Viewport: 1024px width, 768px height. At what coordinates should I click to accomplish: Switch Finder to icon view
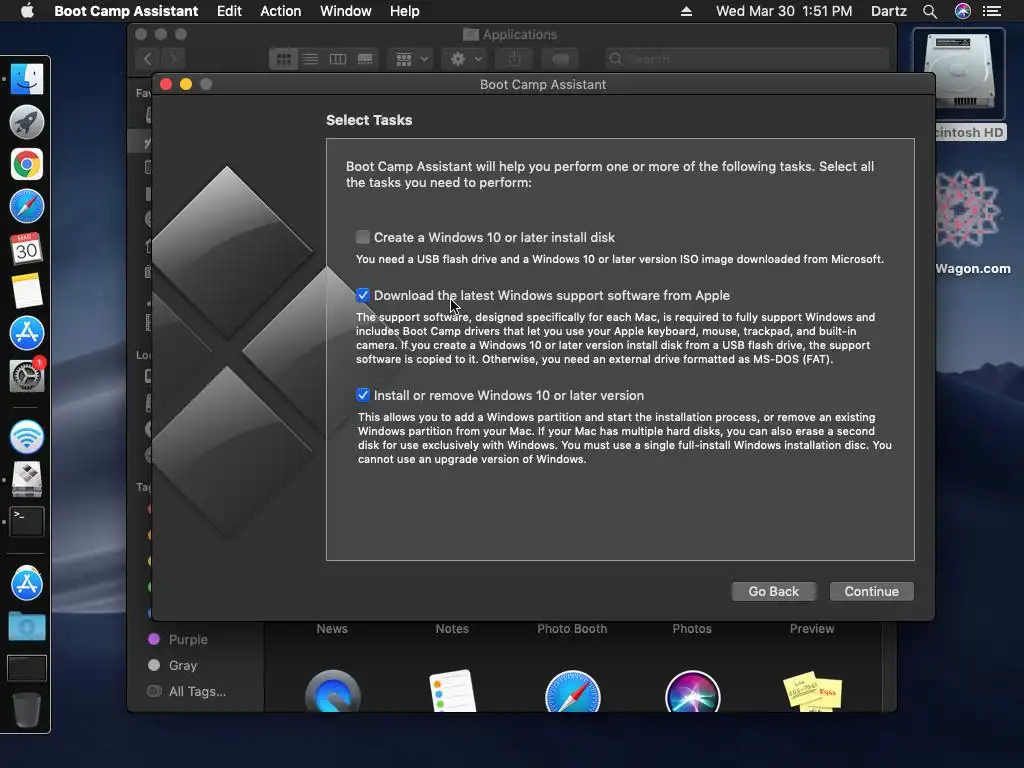click(283, 59)
